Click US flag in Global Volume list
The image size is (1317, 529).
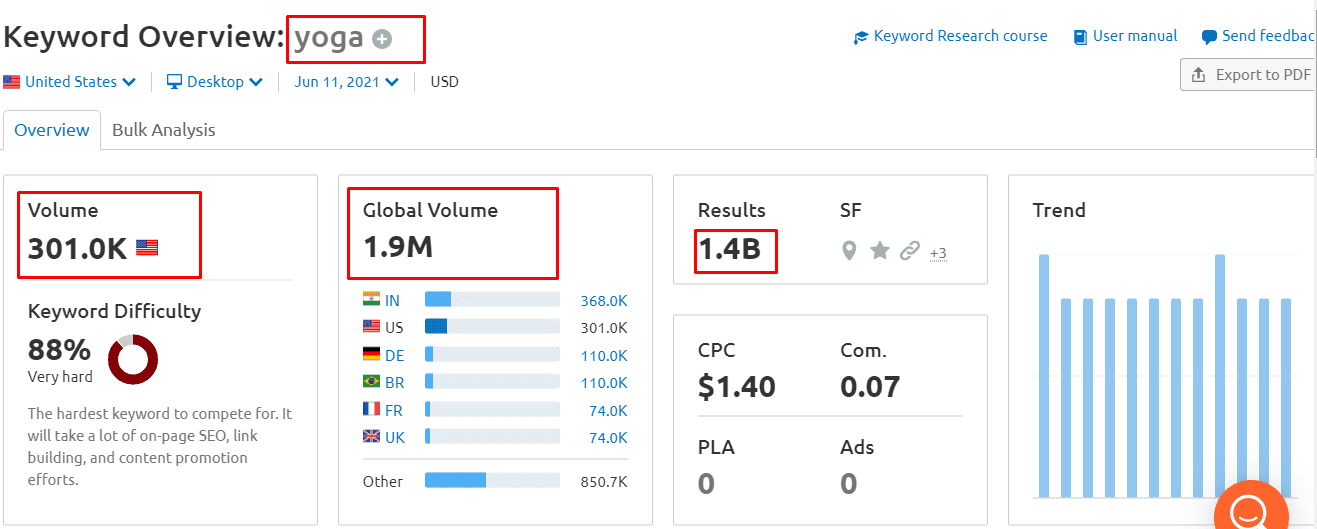tap(371, 327)
